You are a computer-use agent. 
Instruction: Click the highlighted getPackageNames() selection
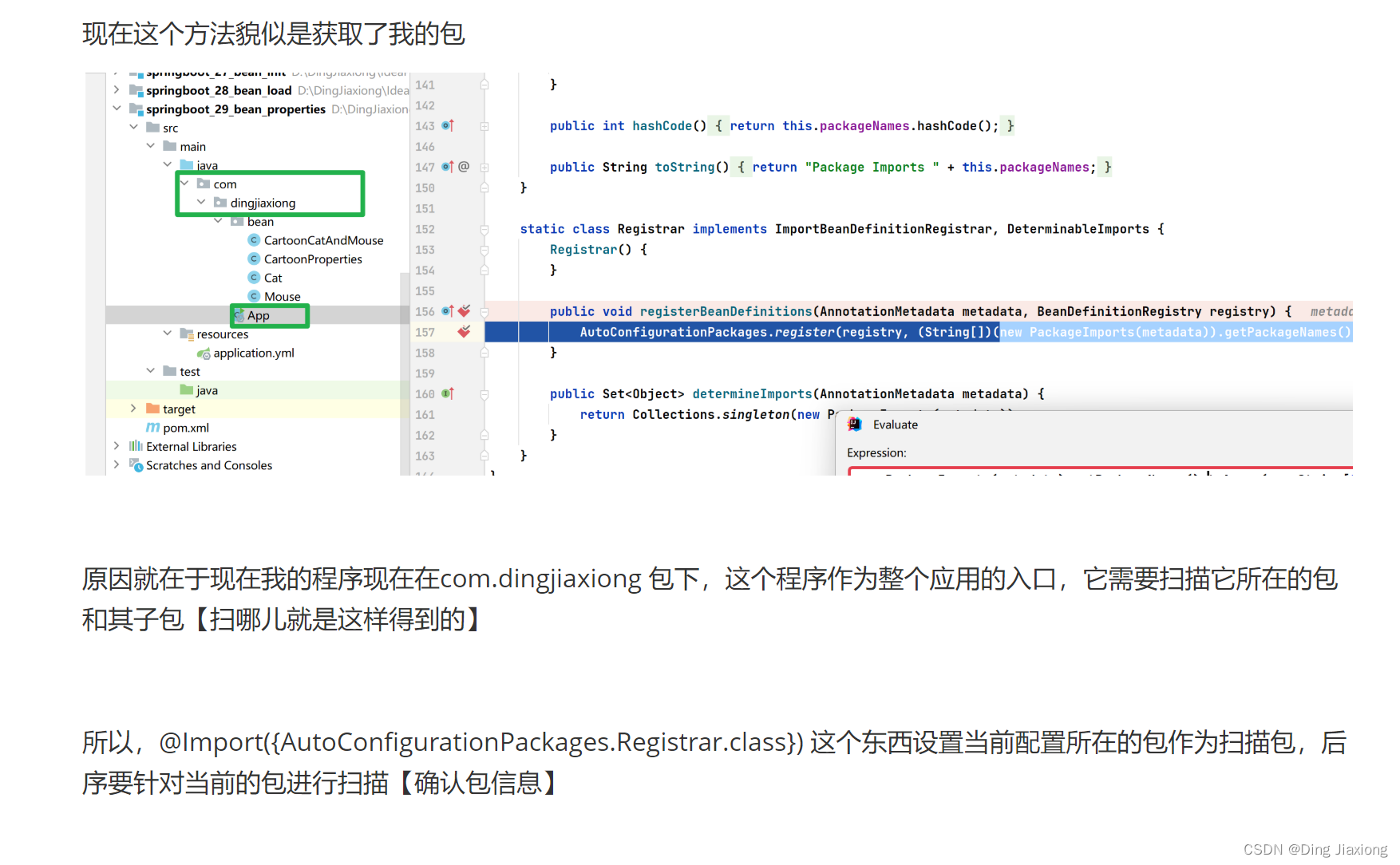click(x=1177, y=332)
